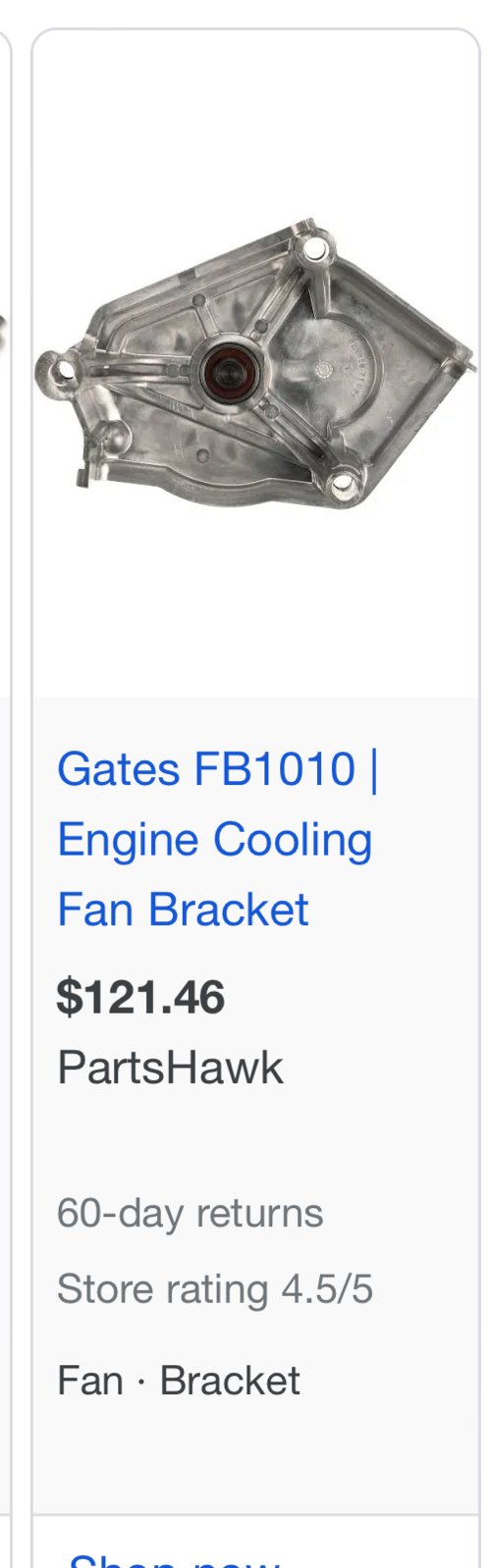The width and height of the screenshot is (490, 1568).
Task: Click the fan bracket product photo
Action: click(255, 364)
